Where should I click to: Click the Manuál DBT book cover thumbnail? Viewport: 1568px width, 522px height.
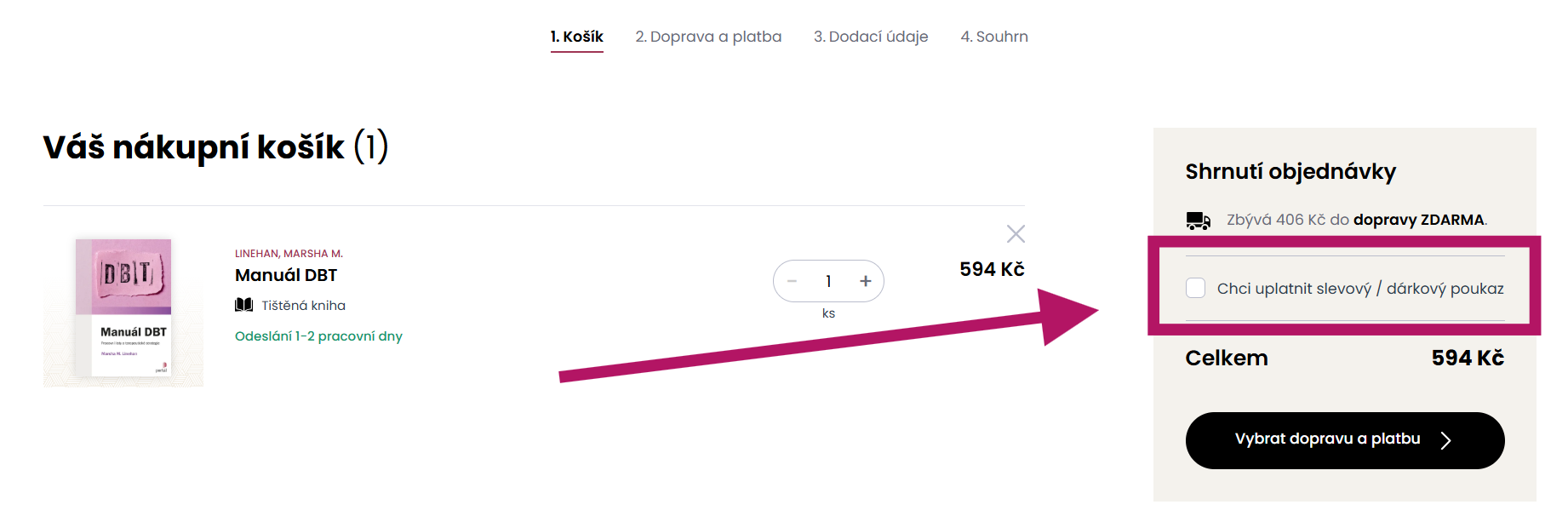[123, 312]
